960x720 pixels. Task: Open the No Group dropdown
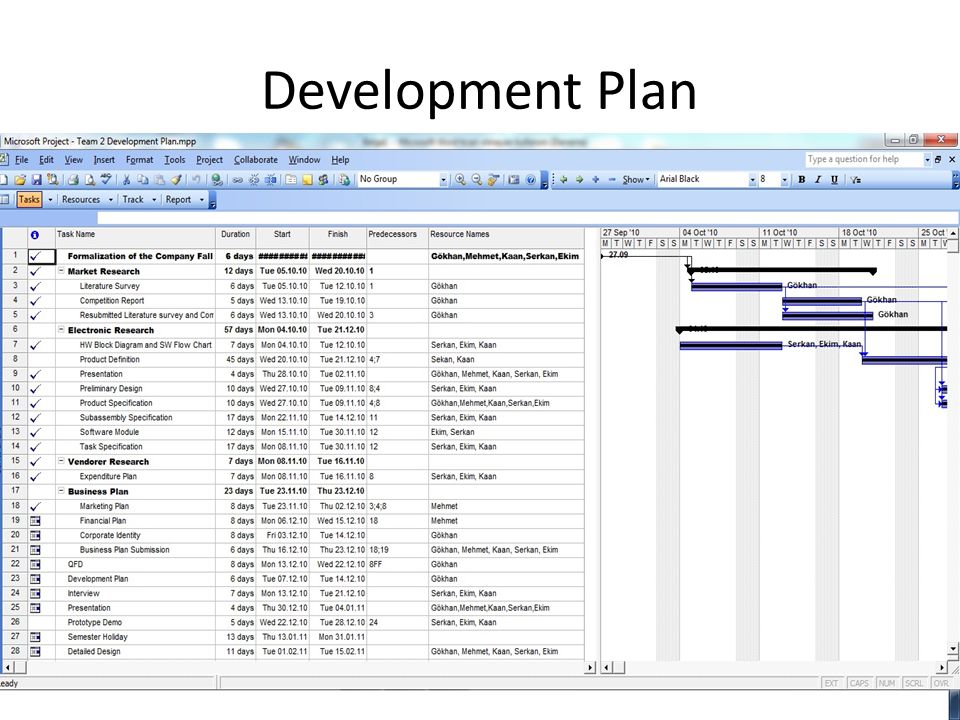(x=443, y=179)
